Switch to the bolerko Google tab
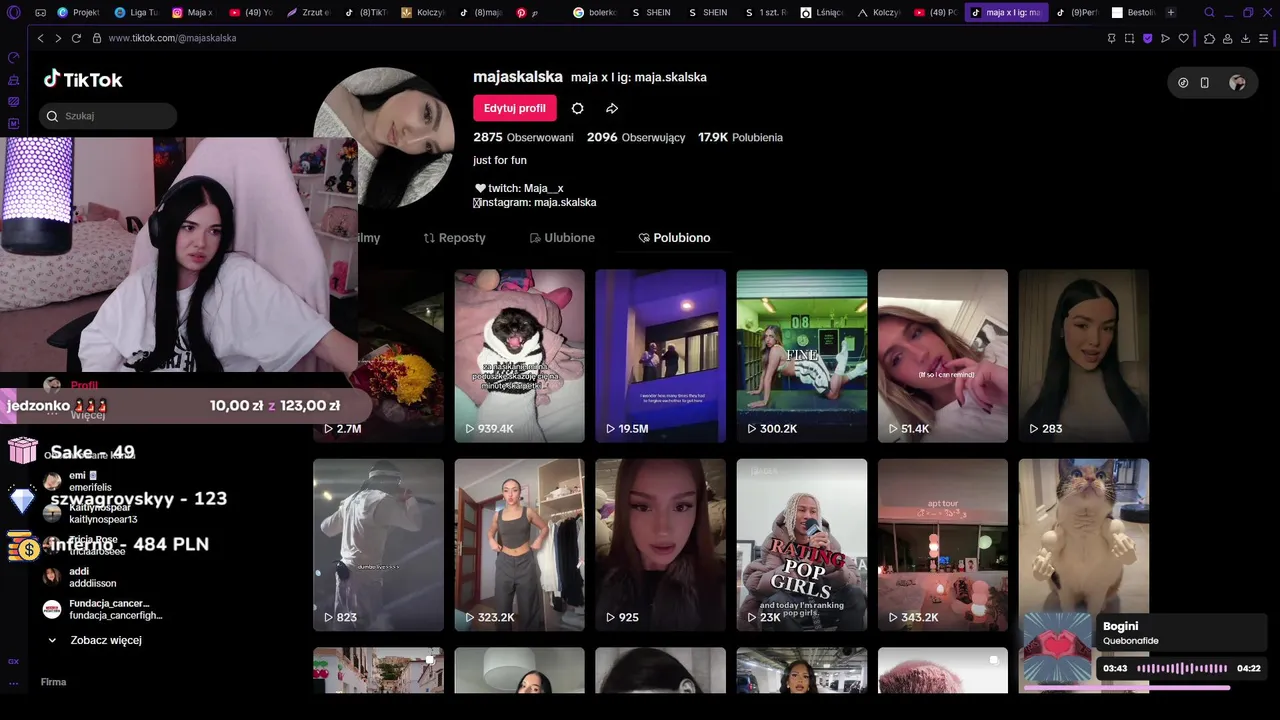The width and height of the screenshot is (1280, 720). (596, 13)
